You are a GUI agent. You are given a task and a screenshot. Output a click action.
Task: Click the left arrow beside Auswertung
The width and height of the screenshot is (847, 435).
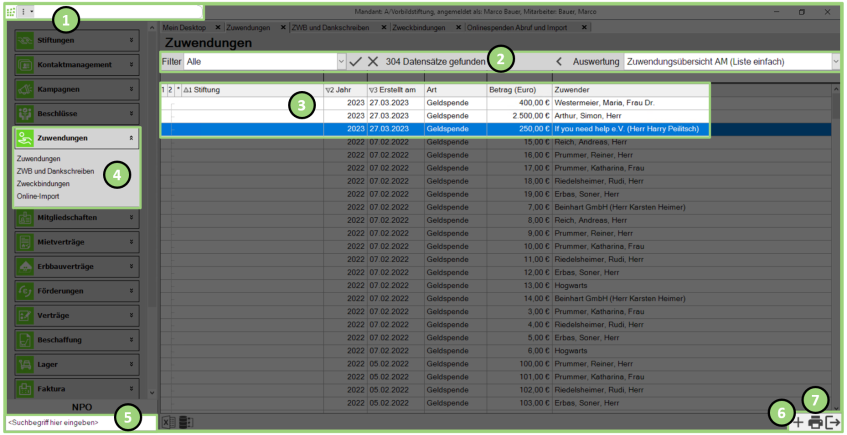point(559,62)
